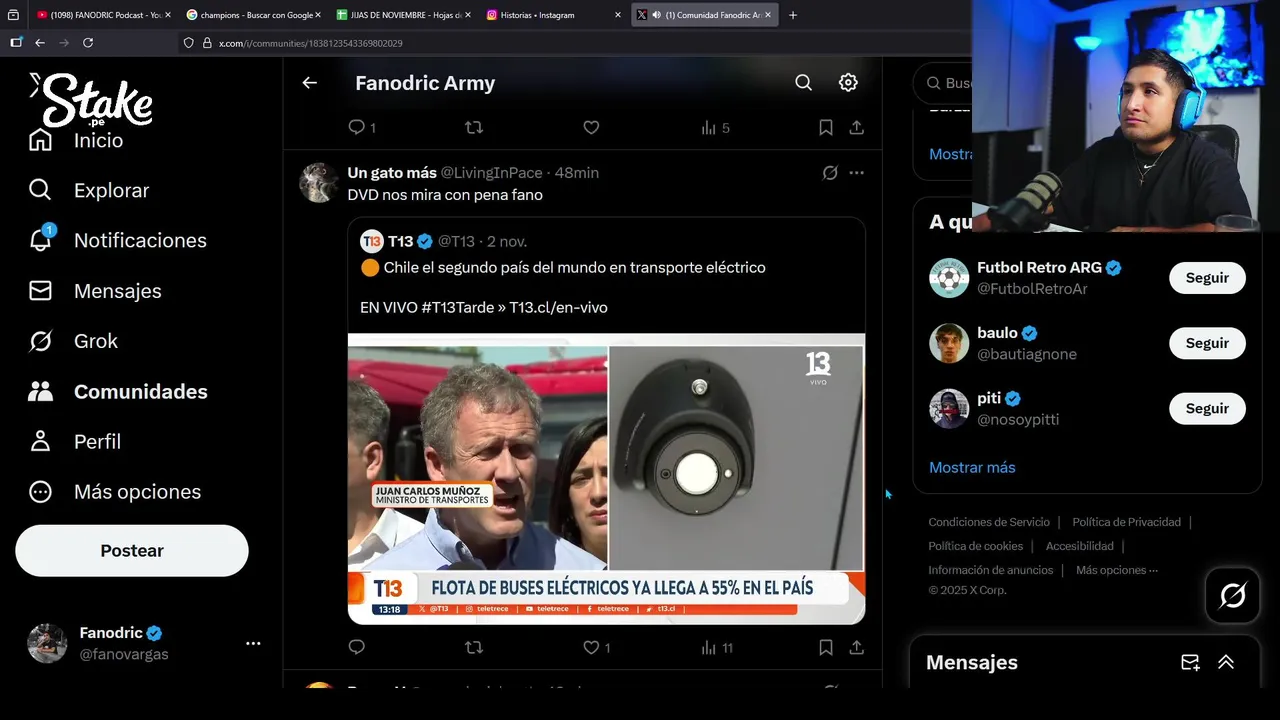The image size is (1280, 720).
Task: Open Futbol Retro ARG profile name
Action: pos(1039,267)
